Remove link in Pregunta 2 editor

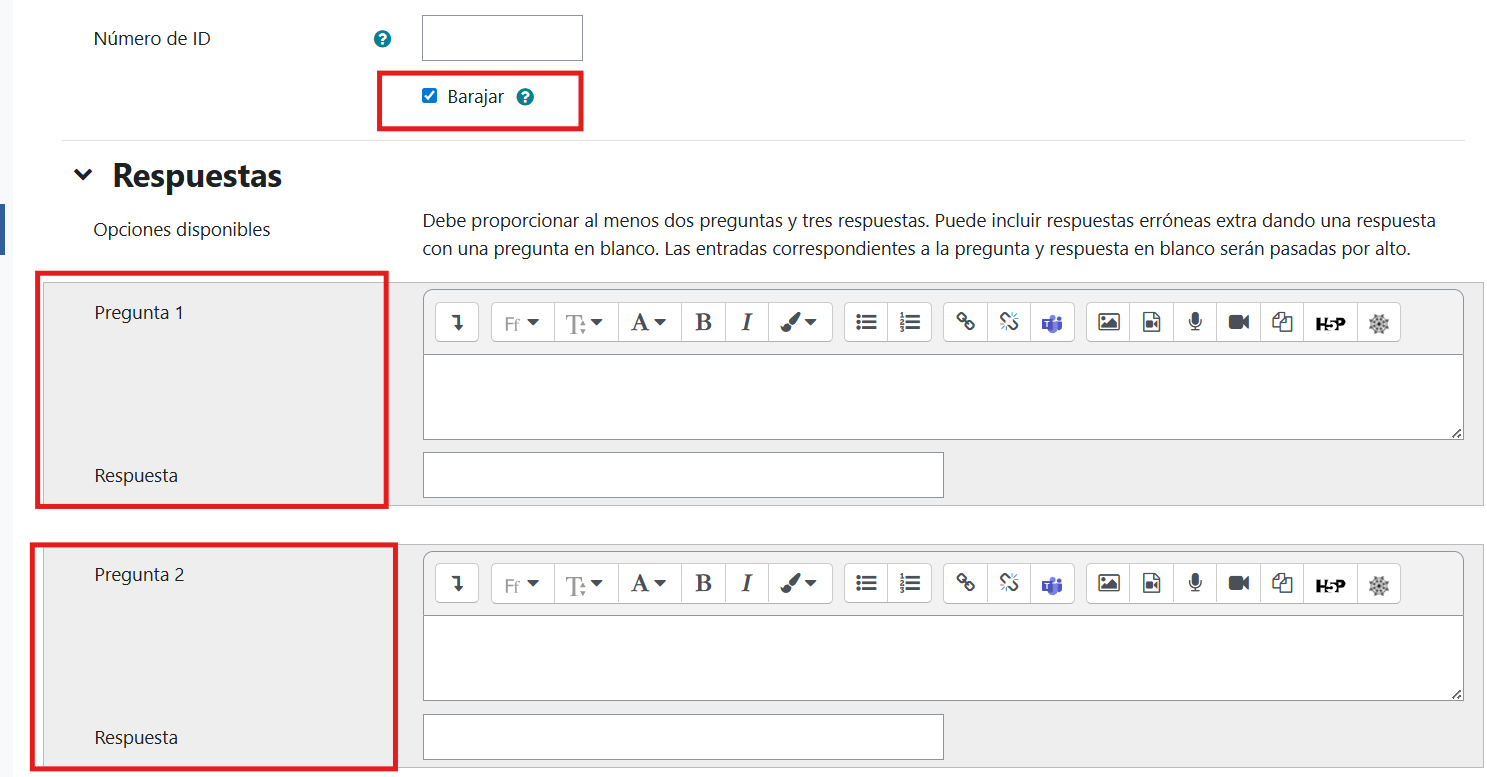pyautogui.click(x=1008, y=584)
